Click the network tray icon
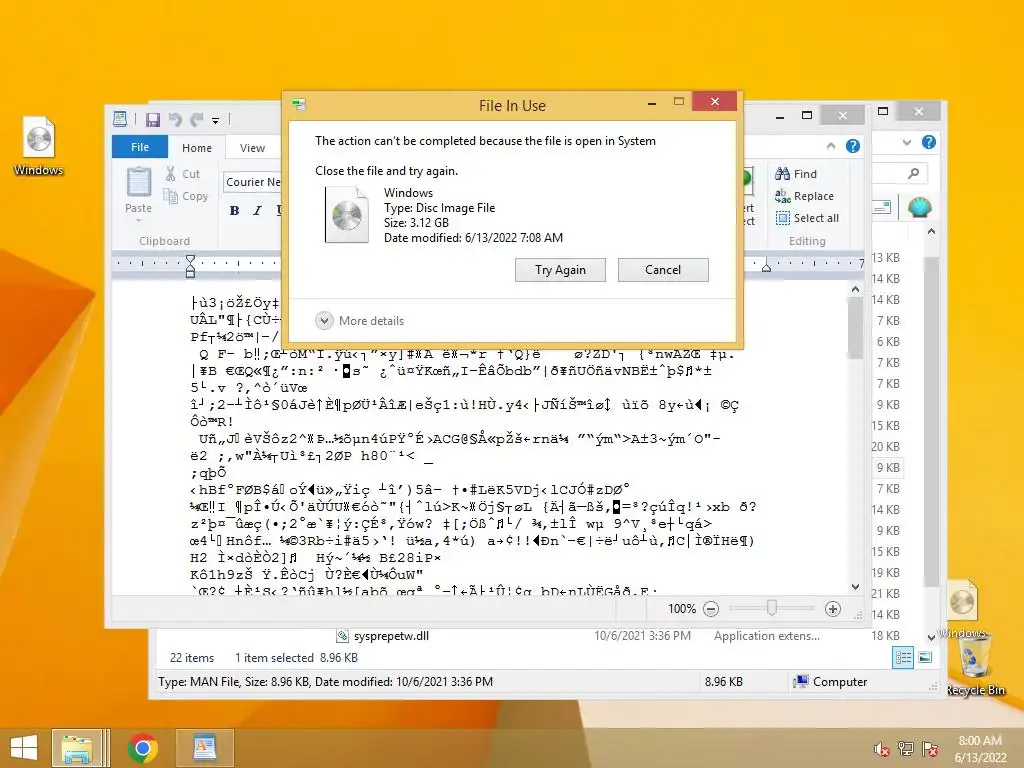 tap(906, 748)
